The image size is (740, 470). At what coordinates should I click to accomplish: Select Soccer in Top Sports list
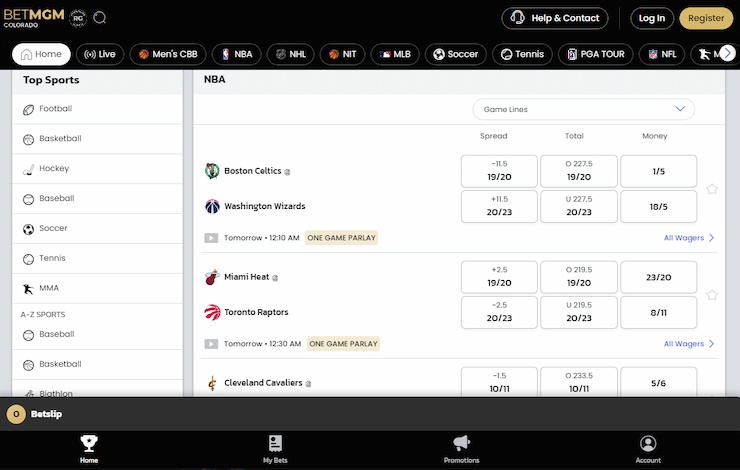pyautogui.click(x=97, y=228)
